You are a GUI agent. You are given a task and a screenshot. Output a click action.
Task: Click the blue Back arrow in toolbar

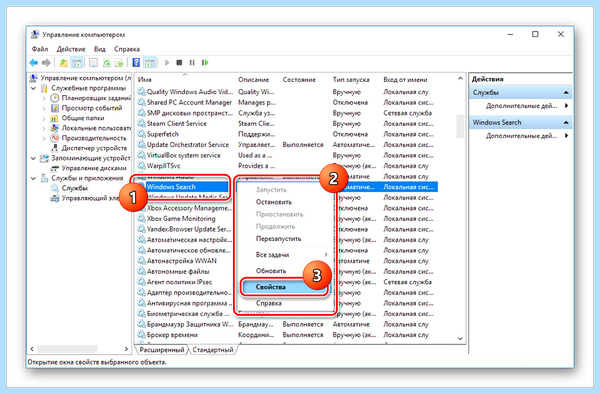tap(34, 62)
